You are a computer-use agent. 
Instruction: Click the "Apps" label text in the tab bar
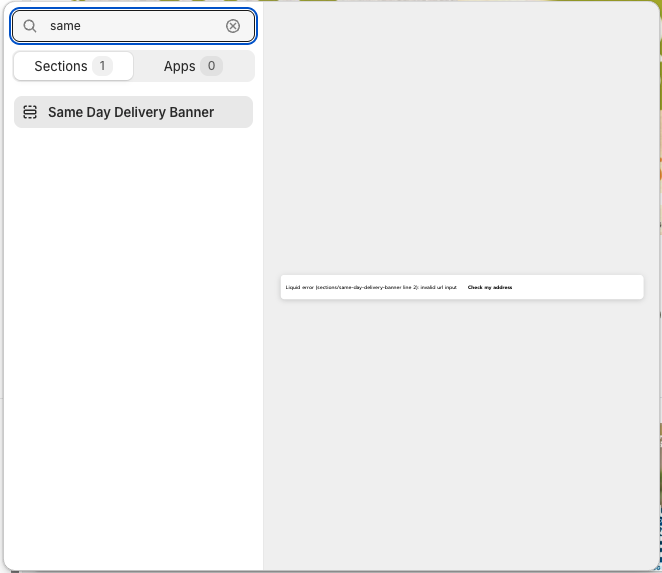[x=179, y=66]
